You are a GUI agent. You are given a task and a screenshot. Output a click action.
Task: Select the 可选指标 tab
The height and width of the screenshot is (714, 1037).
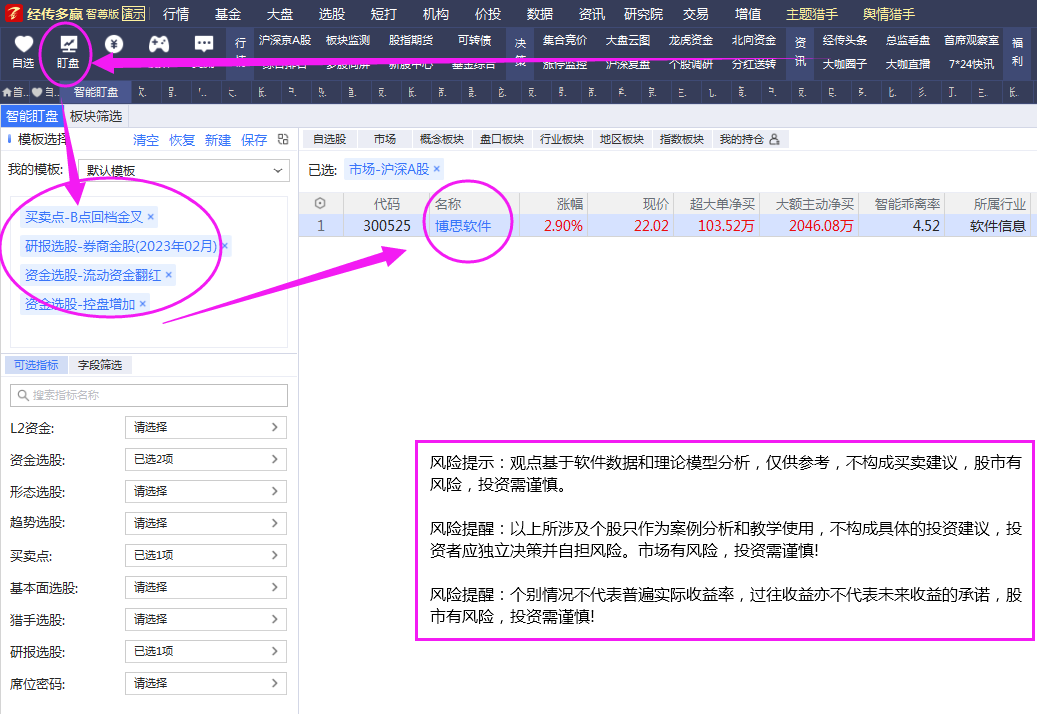tap(36, 365)
